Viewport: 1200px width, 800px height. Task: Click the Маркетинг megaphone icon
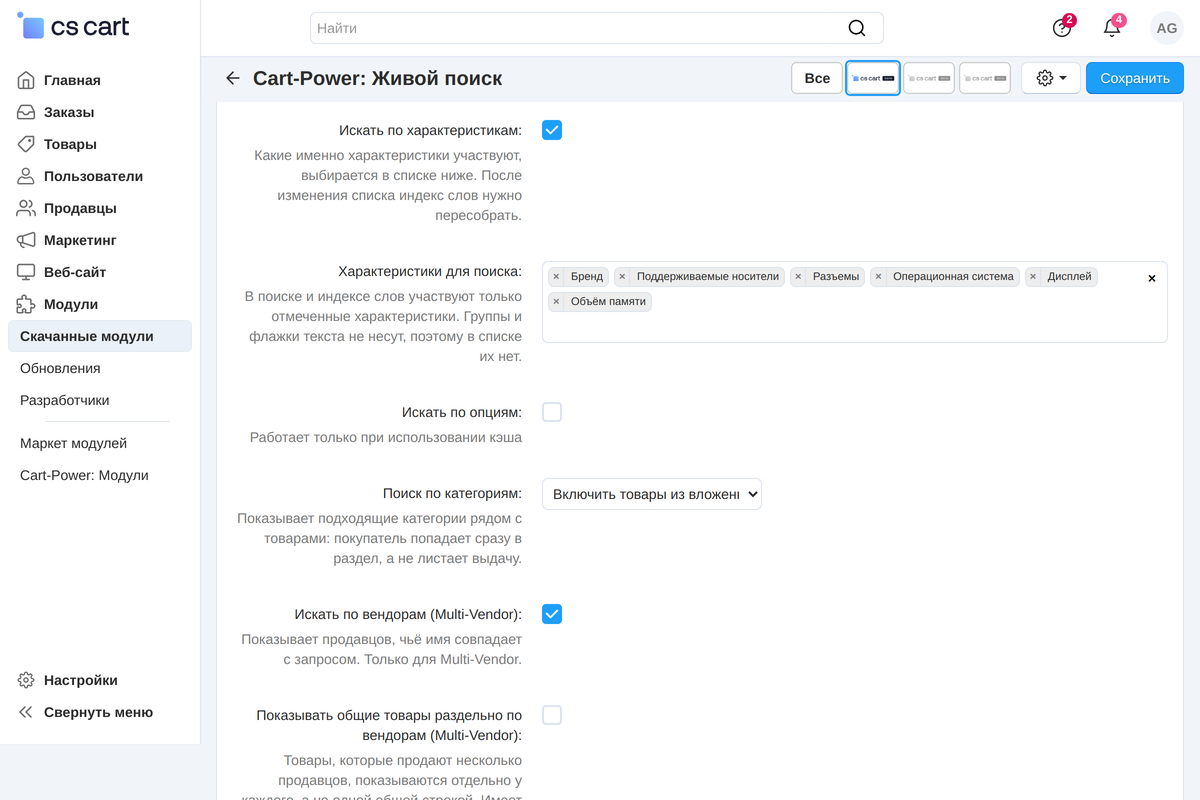pyautogui.click(x=26, y=240)
